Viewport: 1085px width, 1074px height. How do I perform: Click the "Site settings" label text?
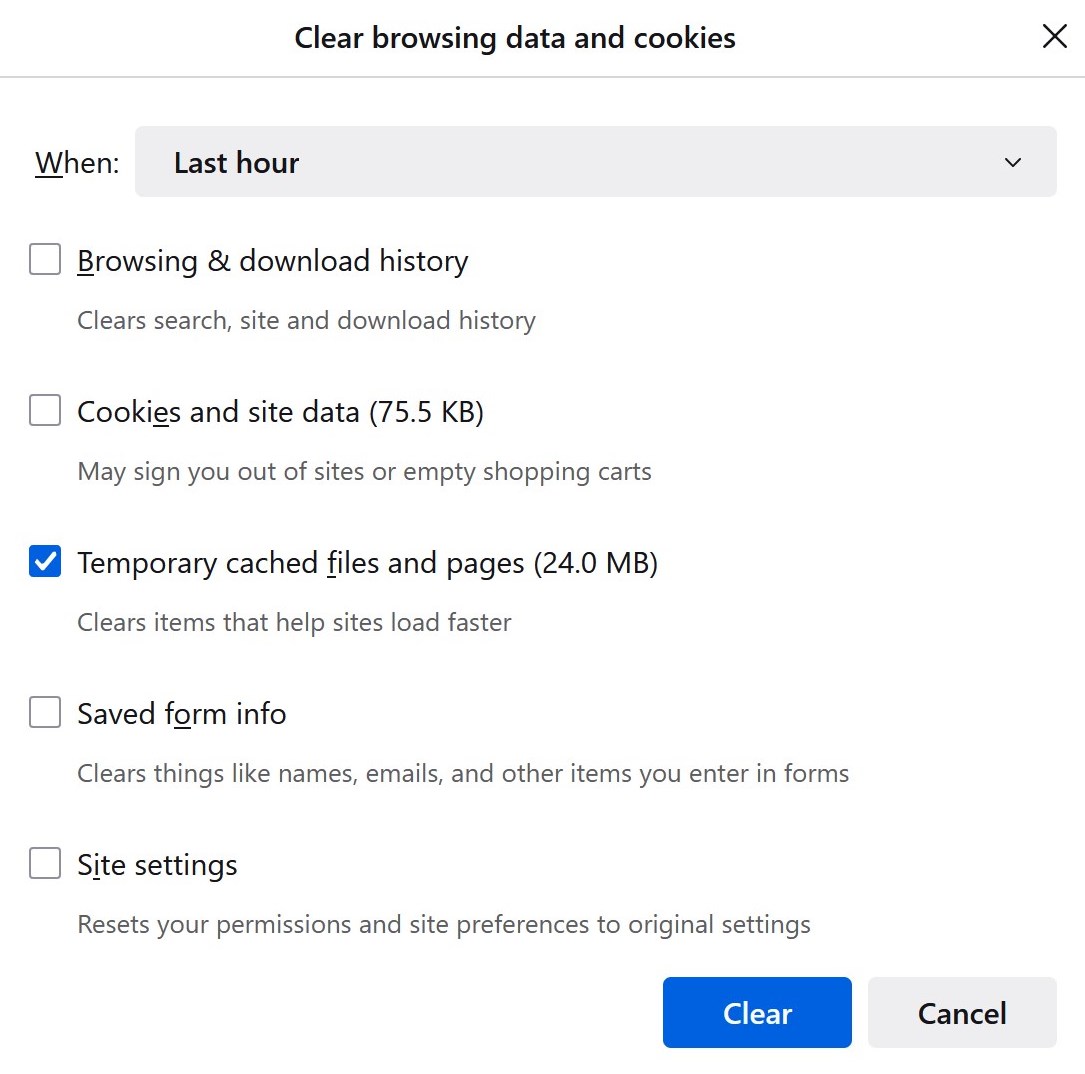(x=157, y=865)
